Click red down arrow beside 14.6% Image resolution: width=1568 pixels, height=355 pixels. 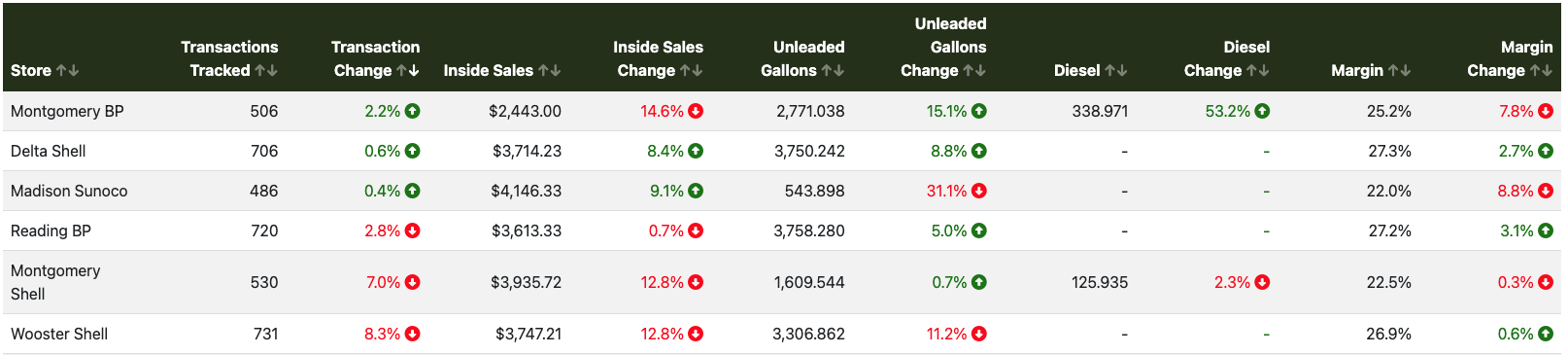[x=696, y=111]
